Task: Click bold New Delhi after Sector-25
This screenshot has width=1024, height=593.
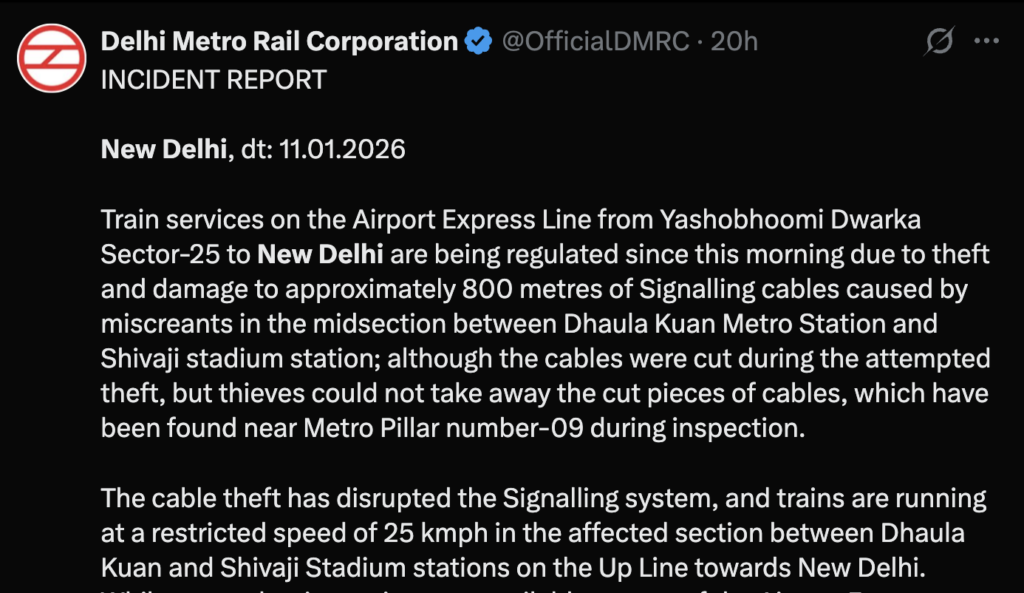Action: 320,254
